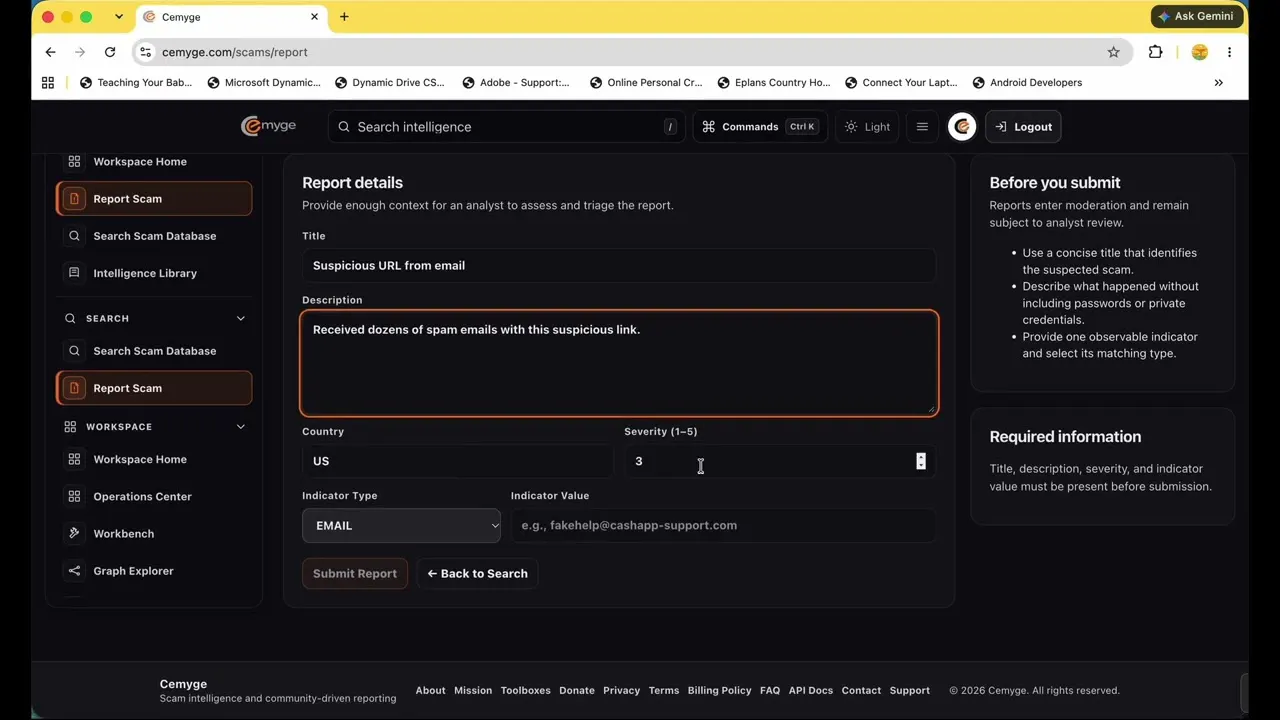The width and height of the screenshot is (1280, 720).
Task: Open the API Docs footer link
Action: coord(810,690)
